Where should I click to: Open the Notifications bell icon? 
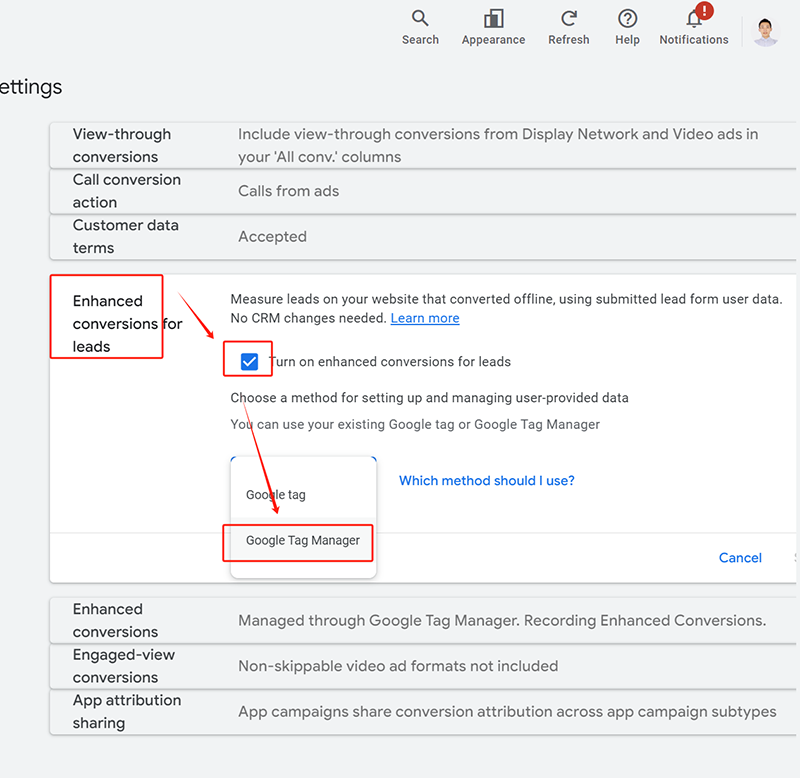pos(693,20)
